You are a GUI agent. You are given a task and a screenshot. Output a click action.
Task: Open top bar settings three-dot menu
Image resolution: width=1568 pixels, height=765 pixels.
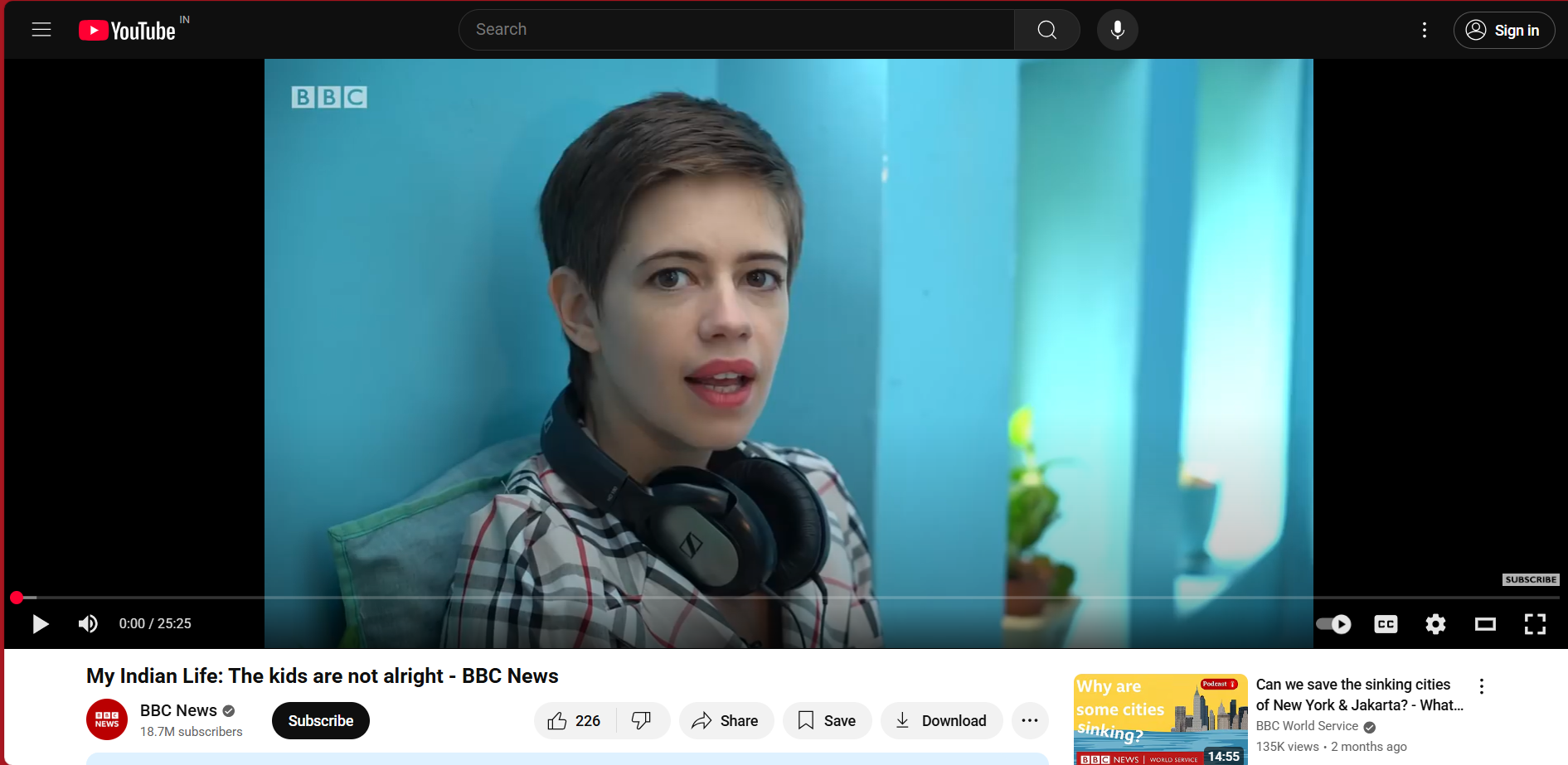(1425, 30)
